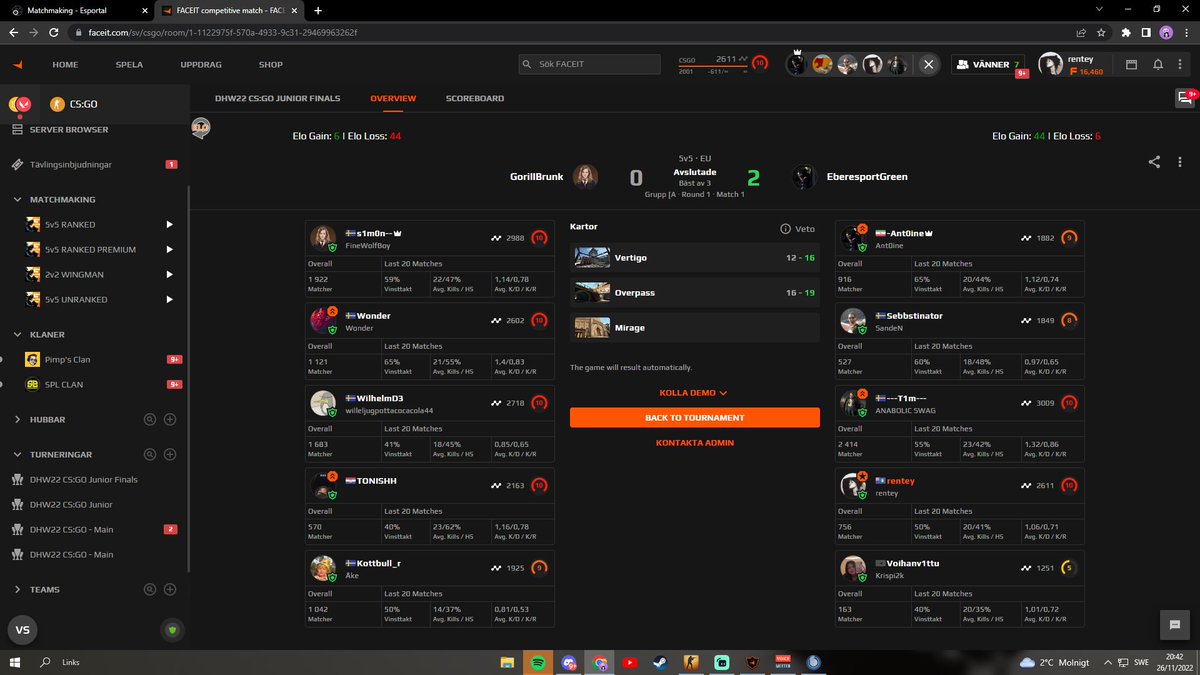The height and width of the screenshot is (675, 1200).
Task: Select the OVERVIEW tab
Action: [393, 99]
